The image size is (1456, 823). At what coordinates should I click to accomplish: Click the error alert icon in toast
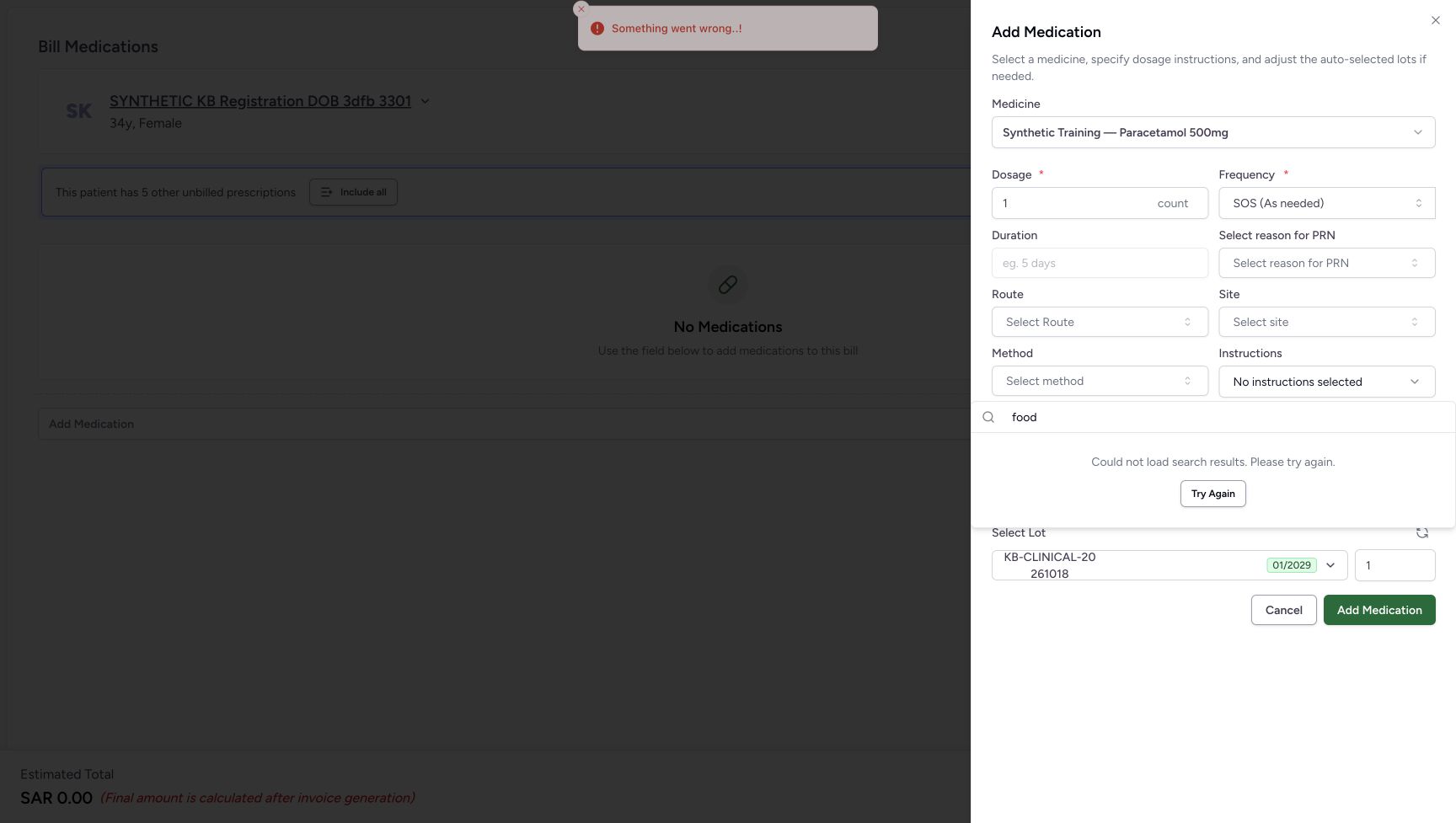pos(597,29)
